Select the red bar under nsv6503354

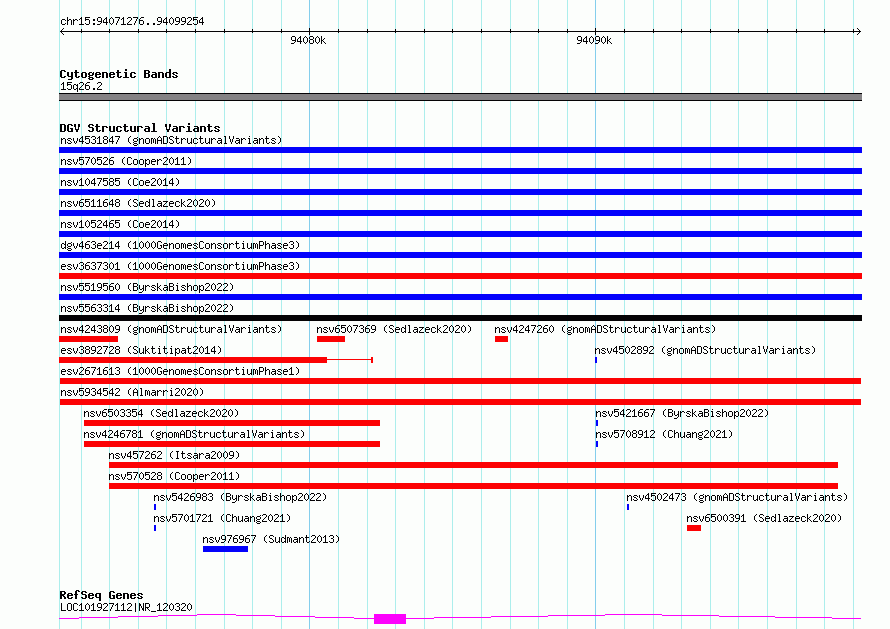coord(232,423)
